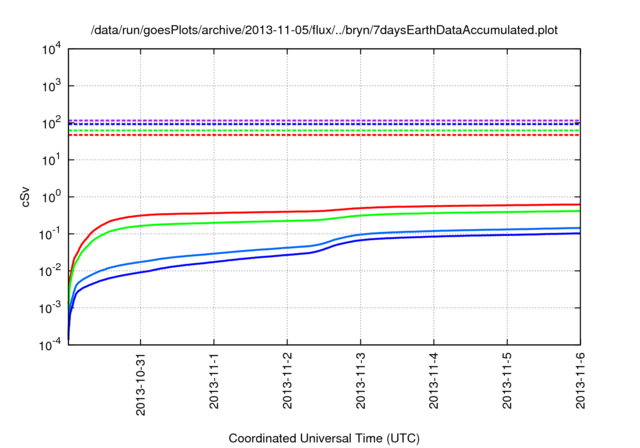Click the 2013-11-2 date tick label
Viewport: 640px width, 448px height.
pos(287,381)
